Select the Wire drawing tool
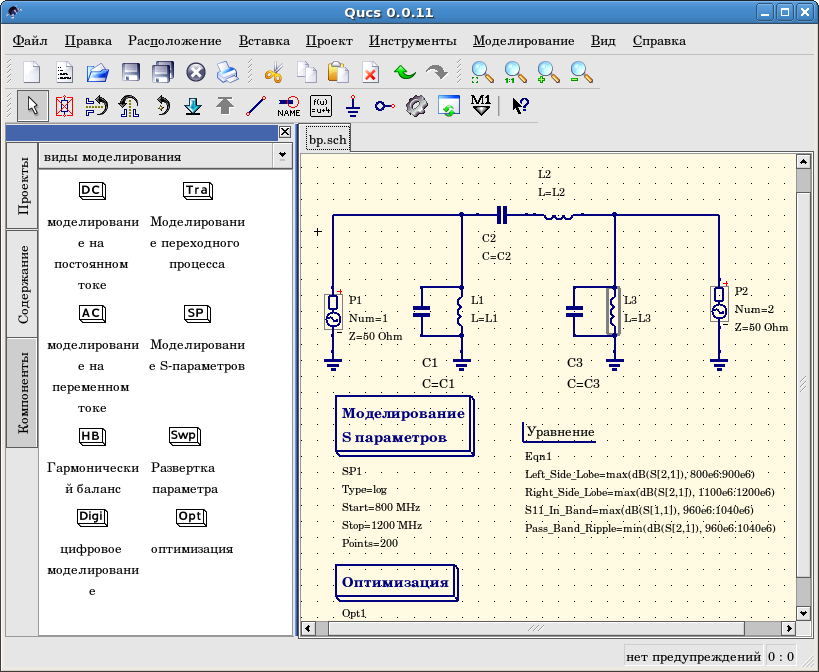The height and width of the screenshot is (672, 819). pyautogui.click(x=256, y=105)
